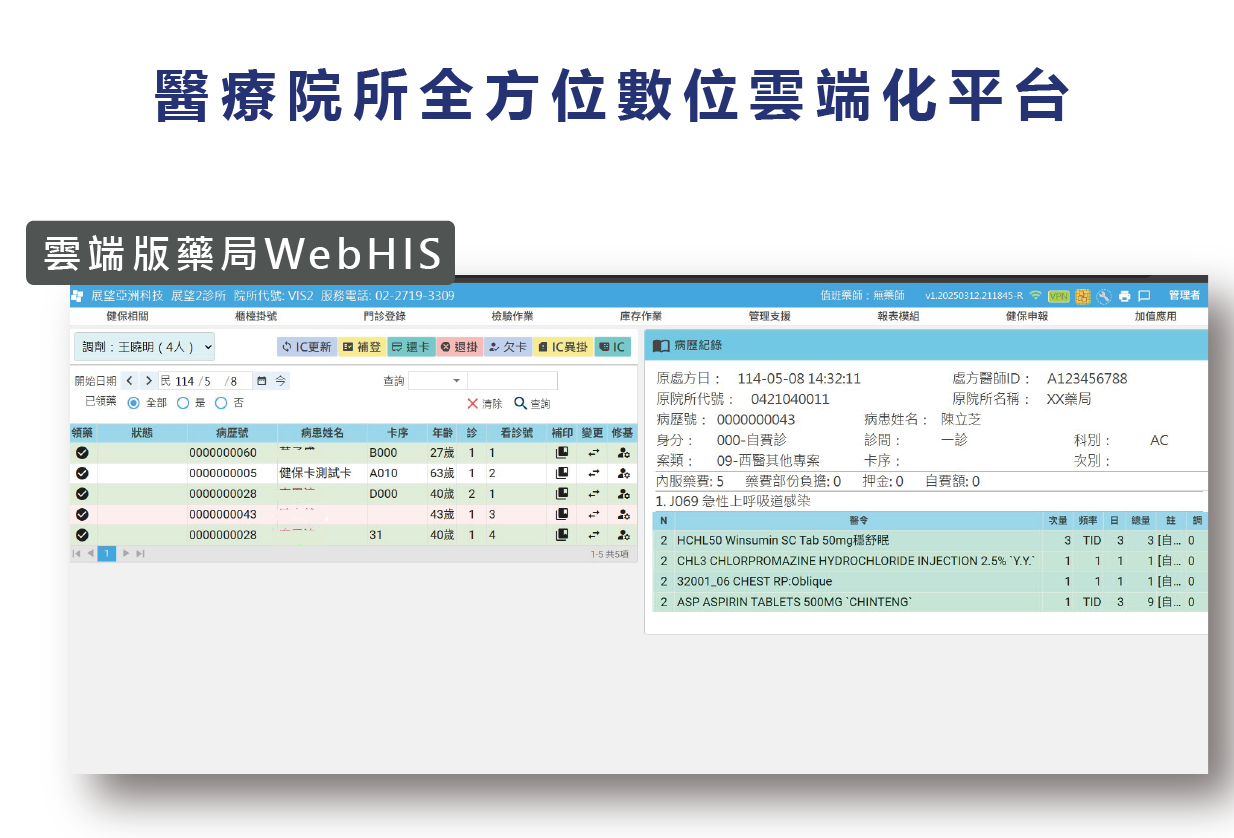
Task: Click the IC chip card icon in title bar
Action: click(1084, 296)
